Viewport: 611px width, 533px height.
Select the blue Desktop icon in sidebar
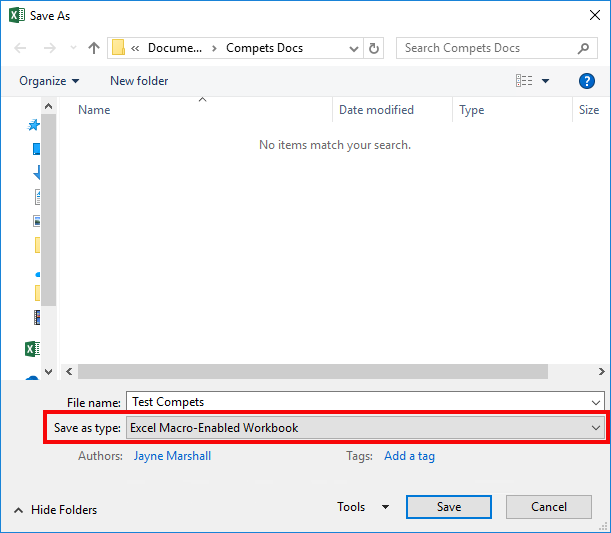coord(36,149)
